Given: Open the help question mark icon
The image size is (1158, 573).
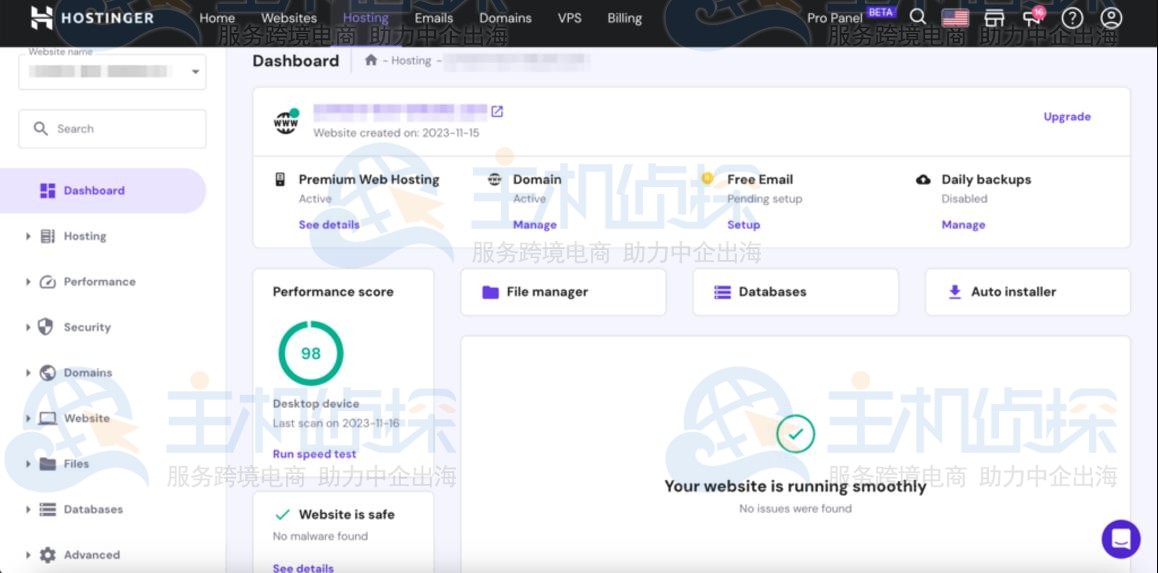Looking at the screenshot, I should tap(1072, 18).
